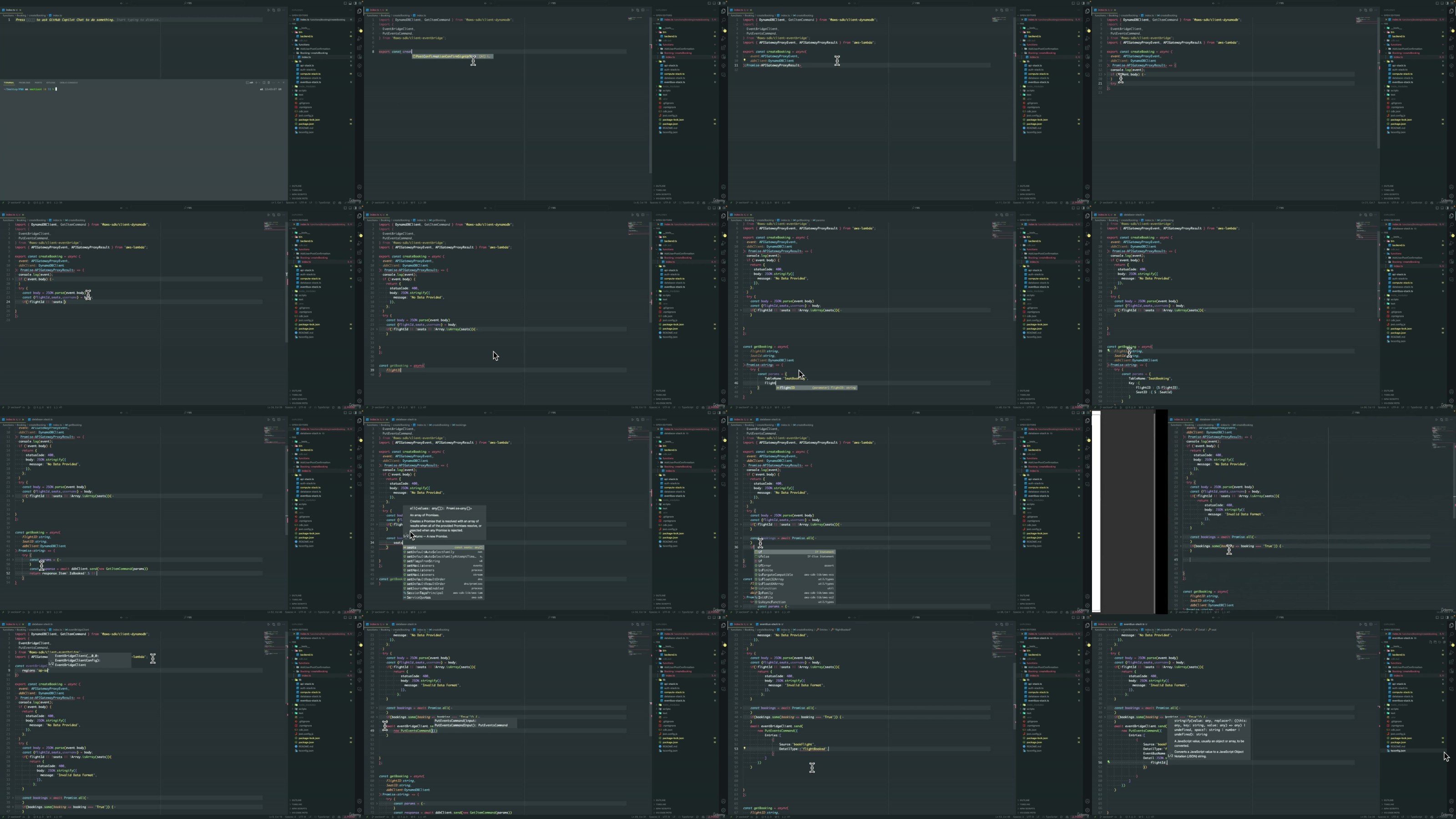Go back using title-bar arrow in the terminal frame
Viewport: 1456px width, 819px height.
tap(121, 3)
